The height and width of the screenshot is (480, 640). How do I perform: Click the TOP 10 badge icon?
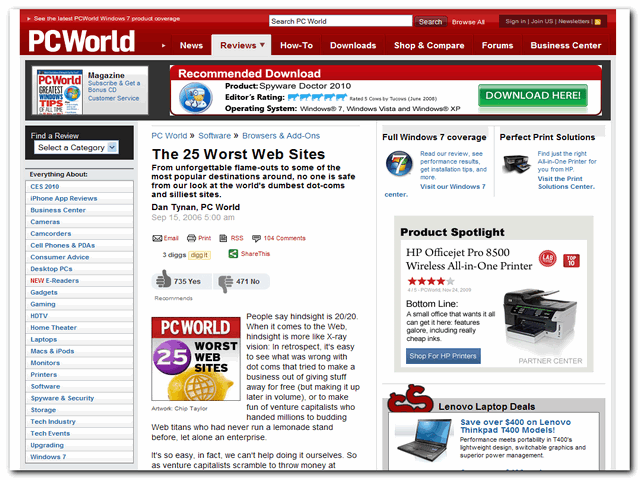(571, 260)
